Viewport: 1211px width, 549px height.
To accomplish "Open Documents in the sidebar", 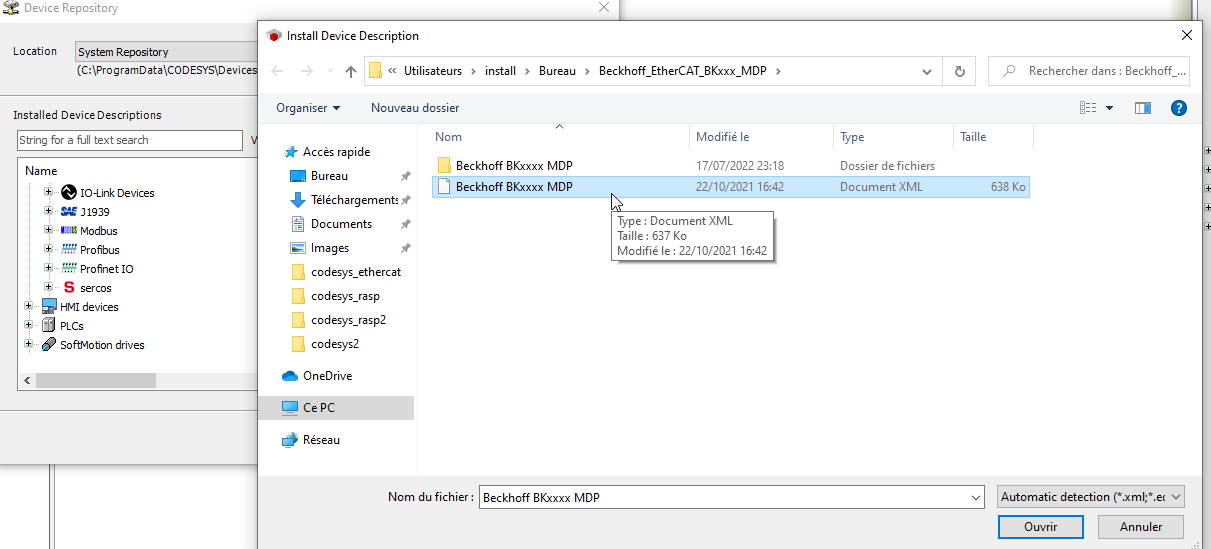I will (331, 224).
